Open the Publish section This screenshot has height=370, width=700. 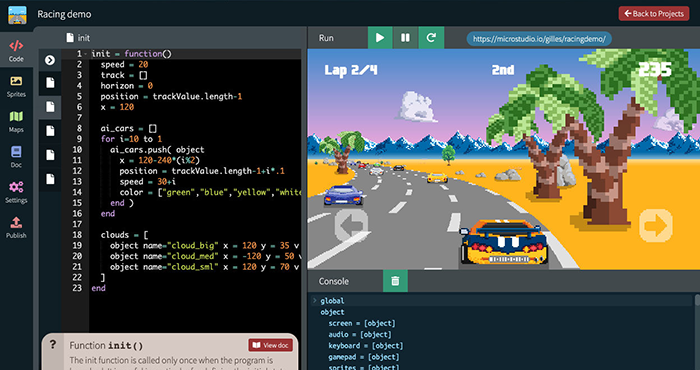click(x=16, y=227)
